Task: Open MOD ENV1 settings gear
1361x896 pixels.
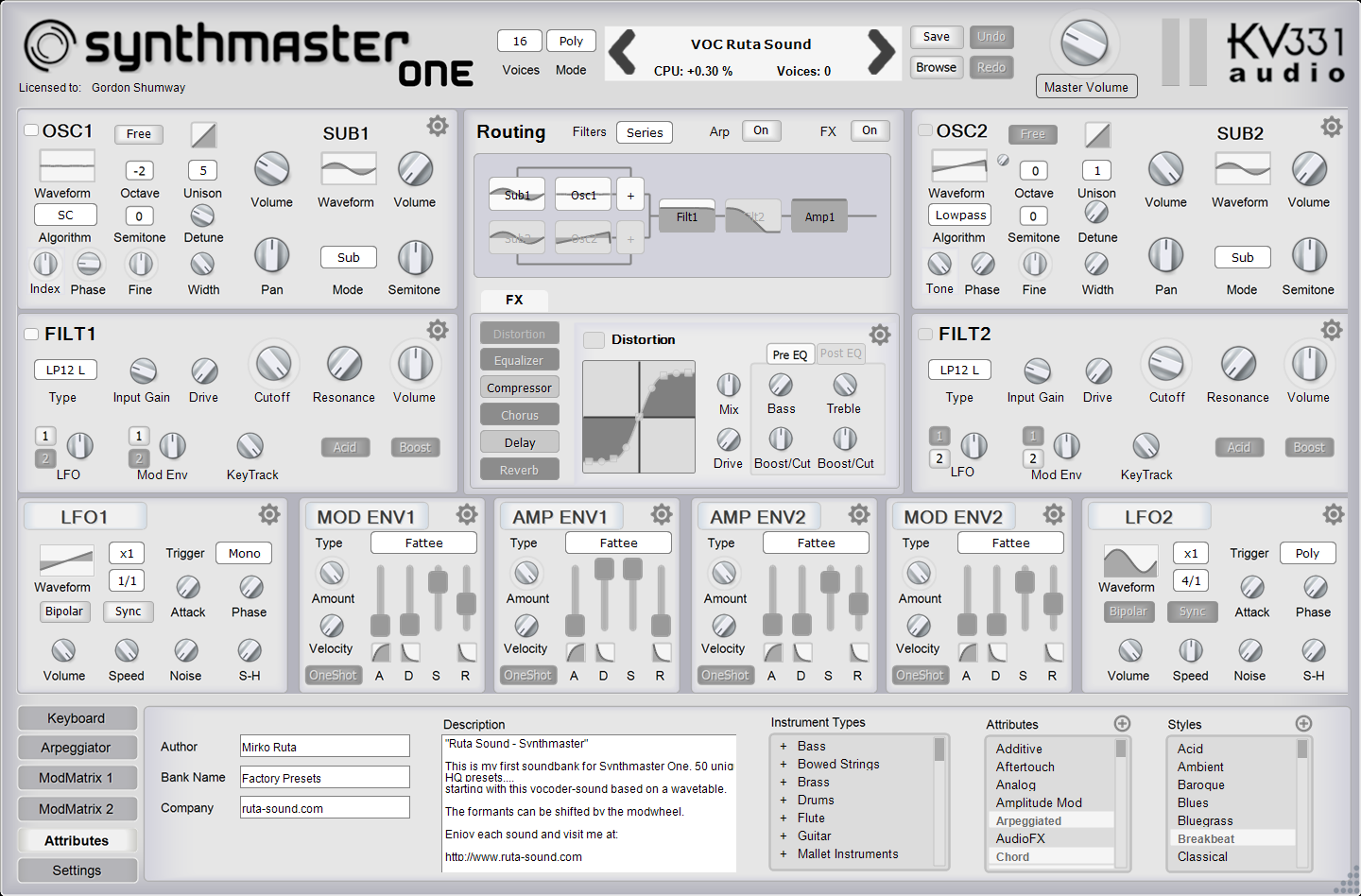Action: 467,514
